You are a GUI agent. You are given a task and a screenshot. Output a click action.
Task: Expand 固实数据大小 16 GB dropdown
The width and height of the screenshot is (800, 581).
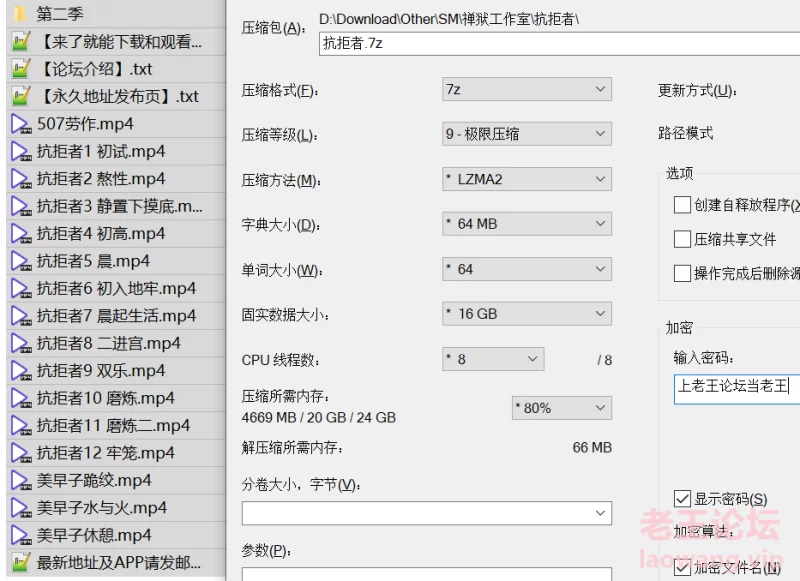527,314
